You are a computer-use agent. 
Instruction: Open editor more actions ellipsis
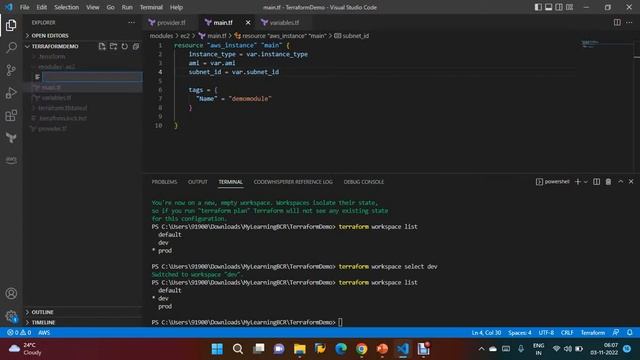[629, 22]
